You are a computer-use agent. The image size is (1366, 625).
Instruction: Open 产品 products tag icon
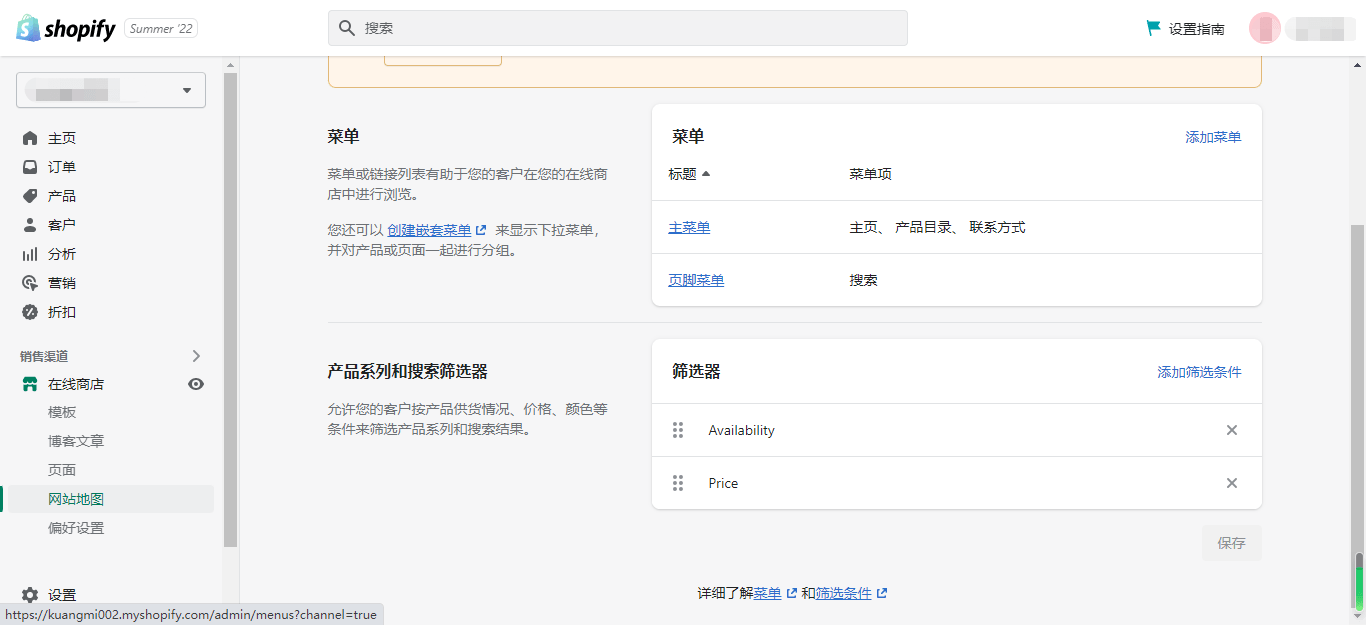click(x=30, y=196)
